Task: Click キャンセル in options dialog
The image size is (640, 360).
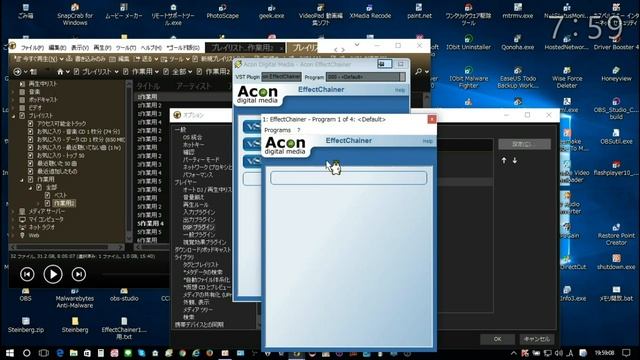Action: click(x=537, y=339)
